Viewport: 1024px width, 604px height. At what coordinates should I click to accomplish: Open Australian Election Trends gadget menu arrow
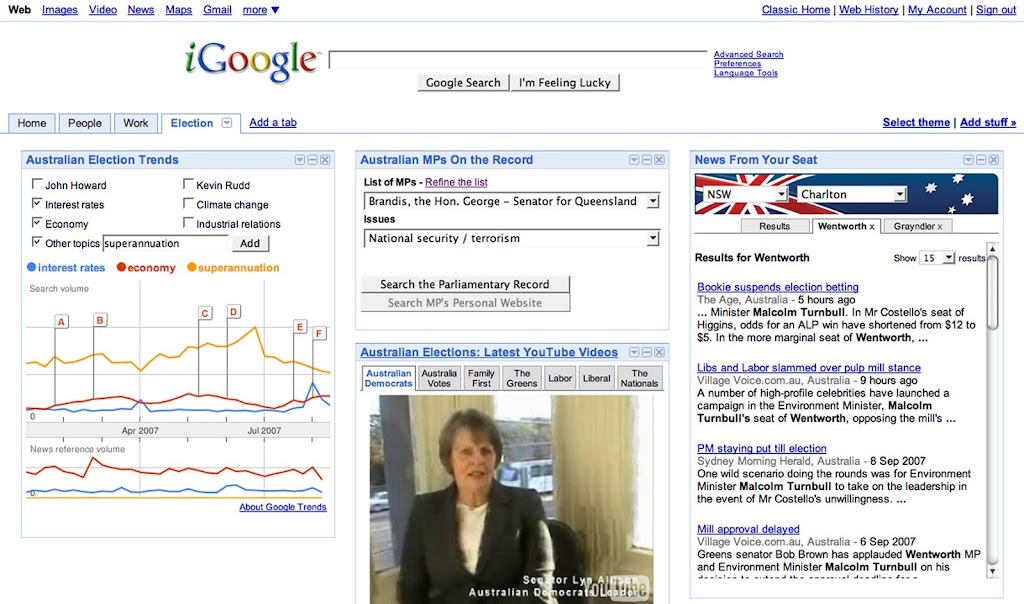coord(300,160)
